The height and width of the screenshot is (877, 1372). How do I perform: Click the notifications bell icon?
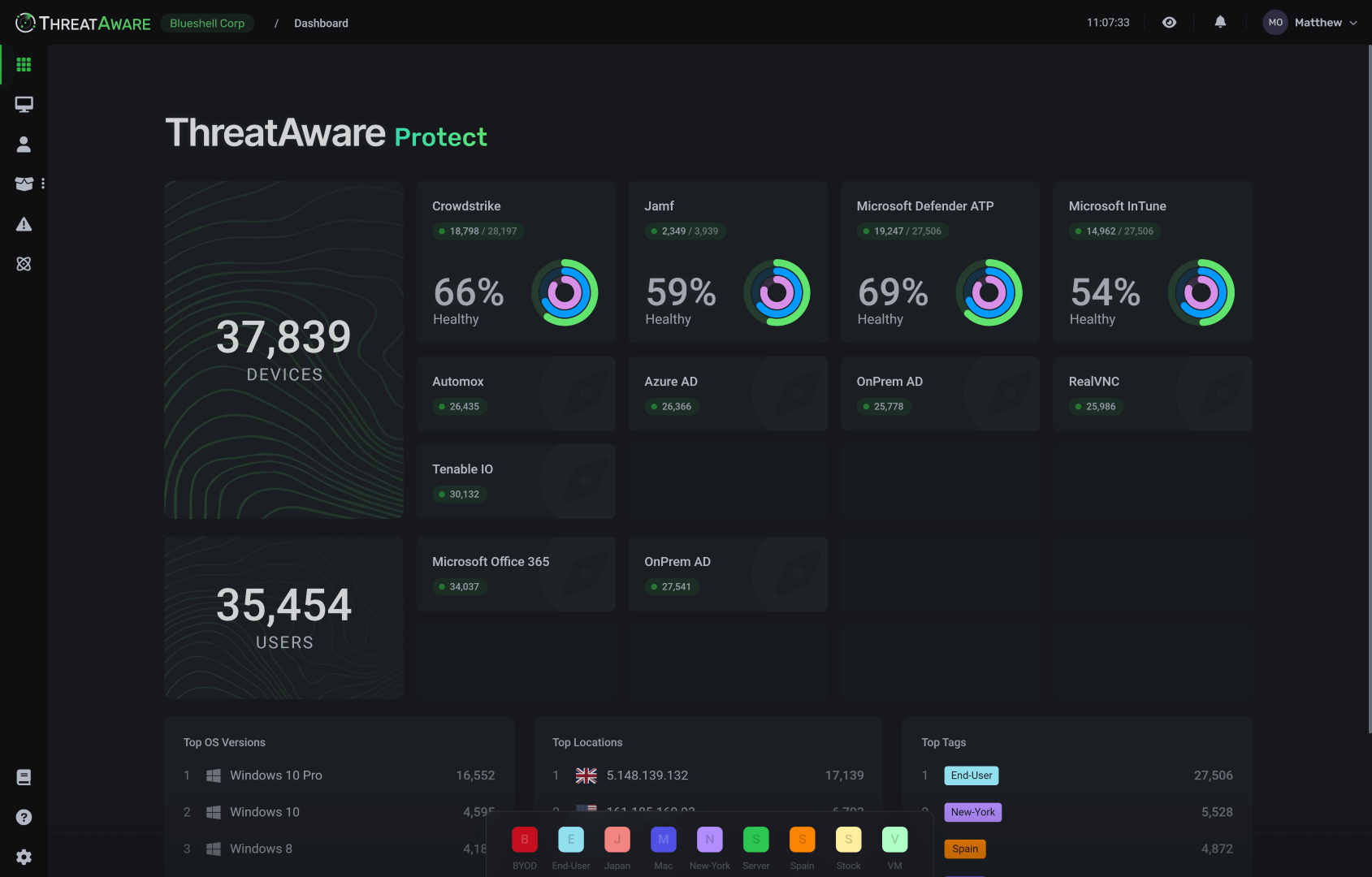1220,23
